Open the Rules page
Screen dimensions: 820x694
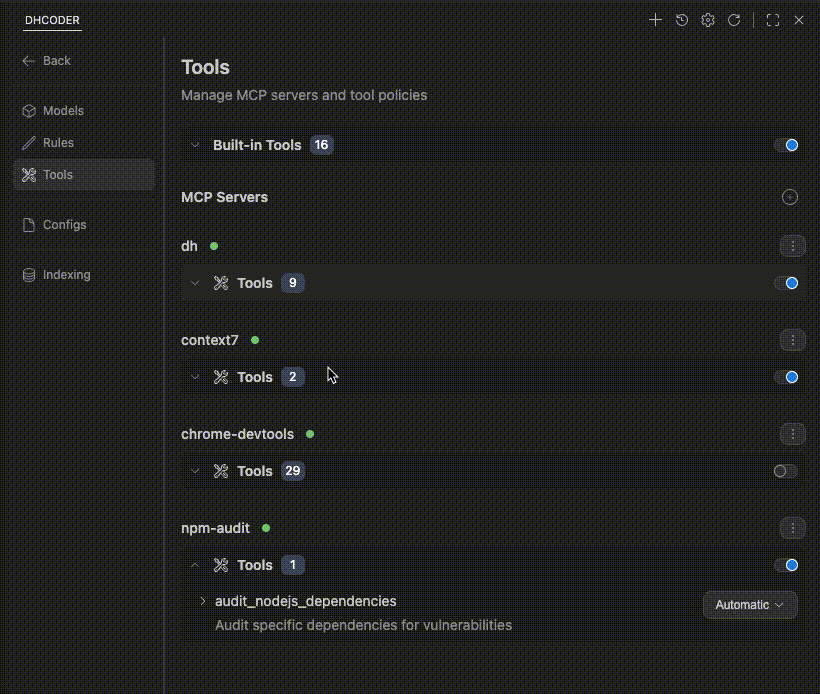[x=58, y=143]
